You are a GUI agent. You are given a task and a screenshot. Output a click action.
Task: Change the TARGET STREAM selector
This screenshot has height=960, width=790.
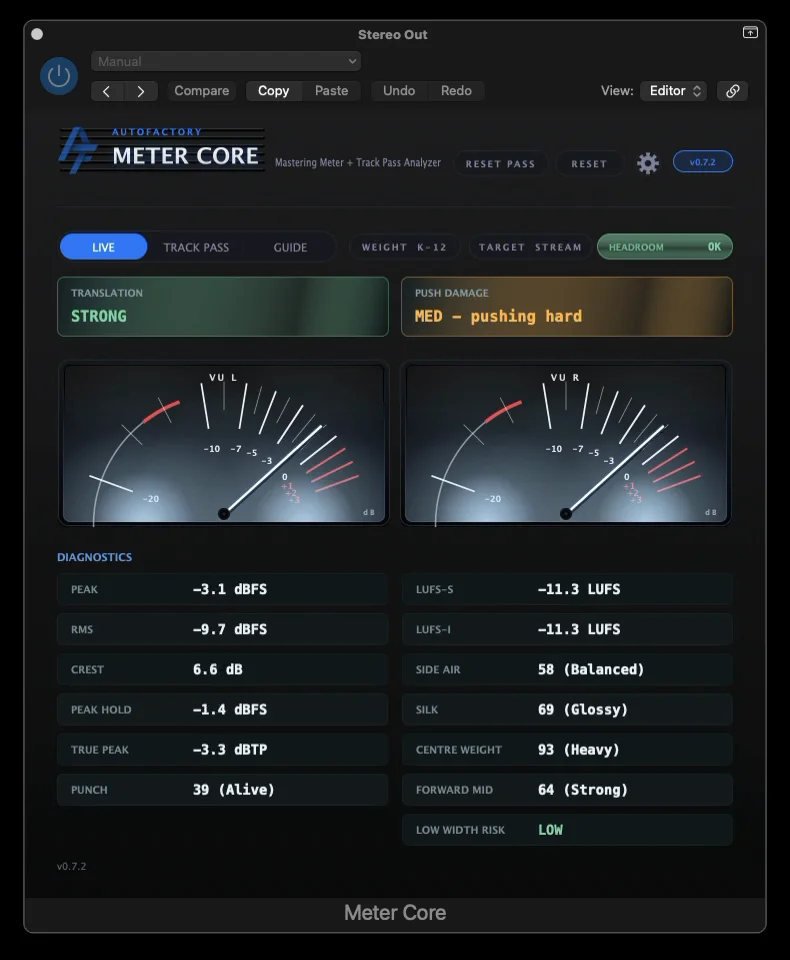[530, 247]
